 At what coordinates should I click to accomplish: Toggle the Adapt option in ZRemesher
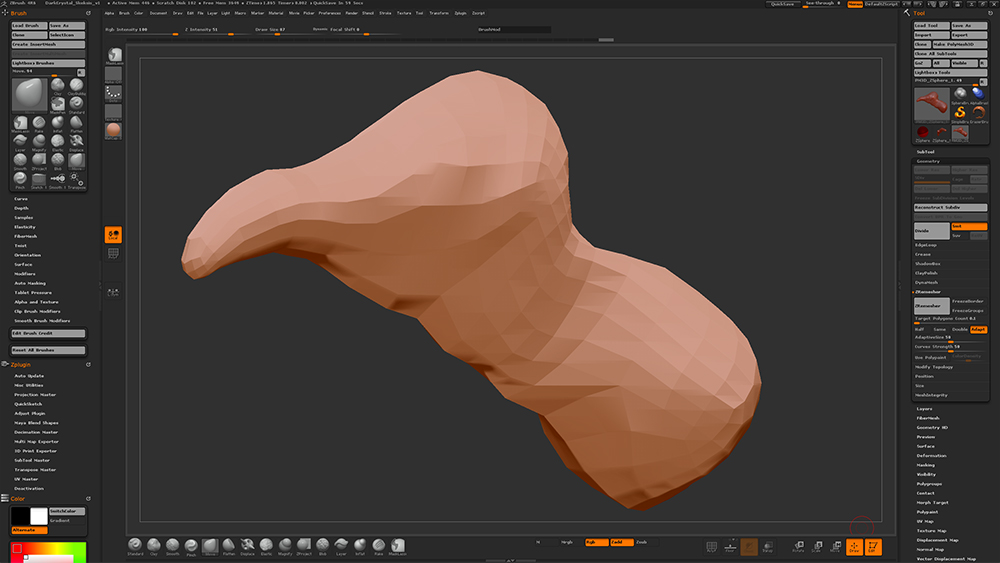point(978,329)
